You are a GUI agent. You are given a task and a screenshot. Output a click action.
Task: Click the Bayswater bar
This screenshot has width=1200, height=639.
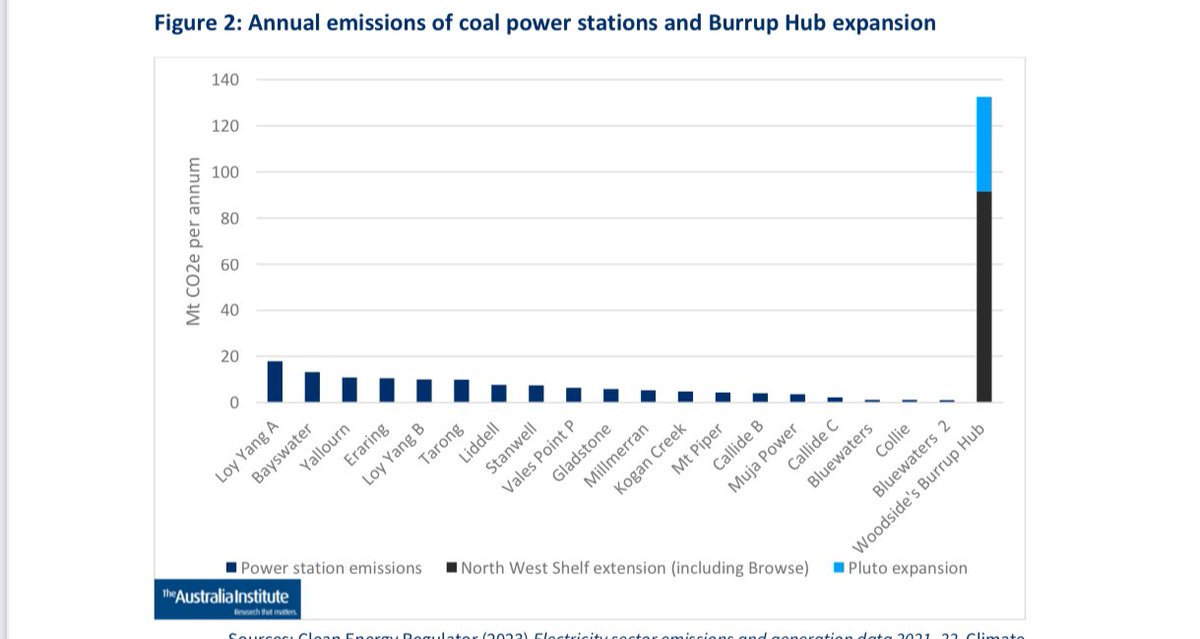tap(312, 387)
